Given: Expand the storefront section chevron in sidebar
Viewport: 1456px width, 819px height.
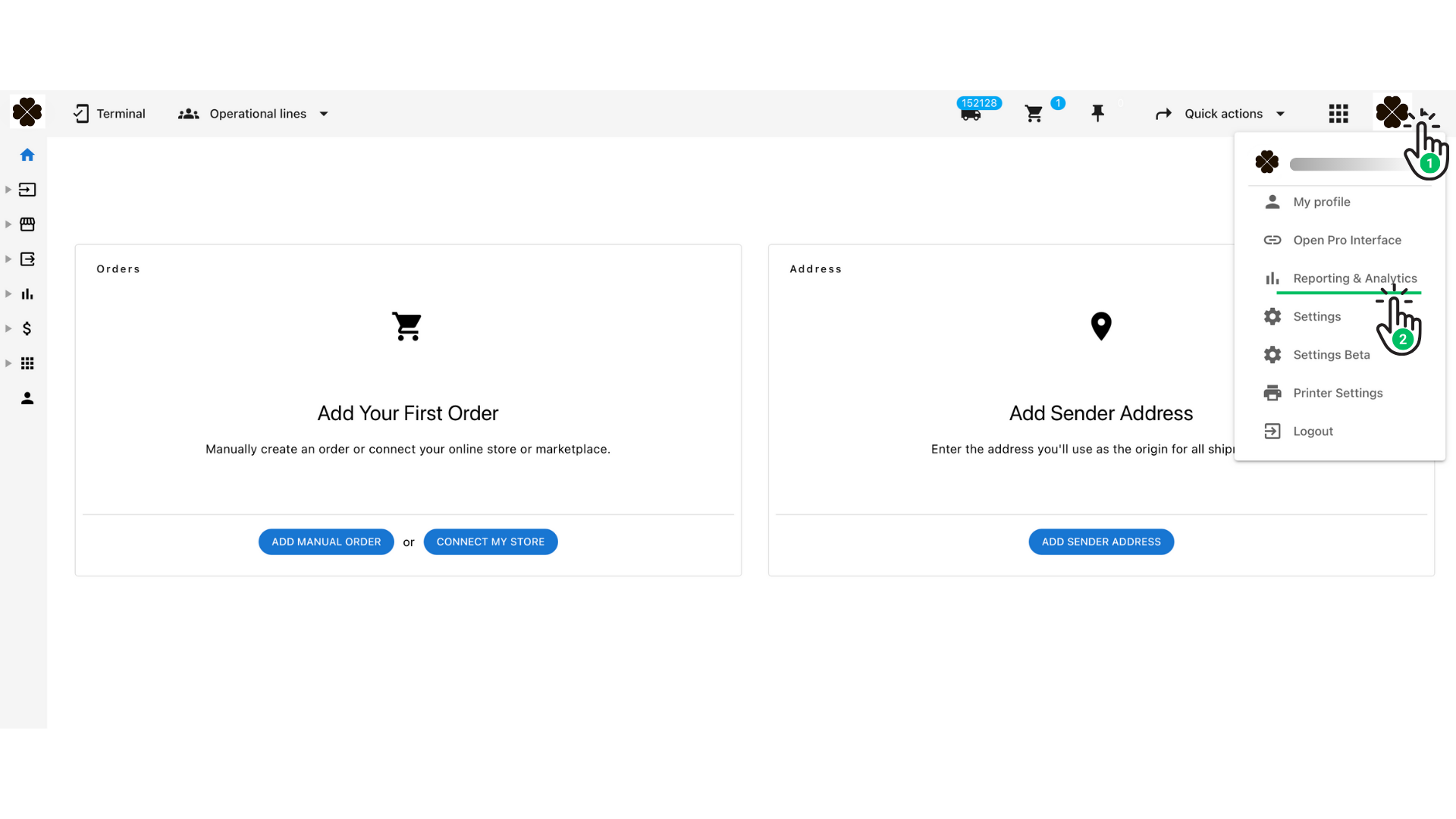Looking at the screenshot, I should (8, 224).
